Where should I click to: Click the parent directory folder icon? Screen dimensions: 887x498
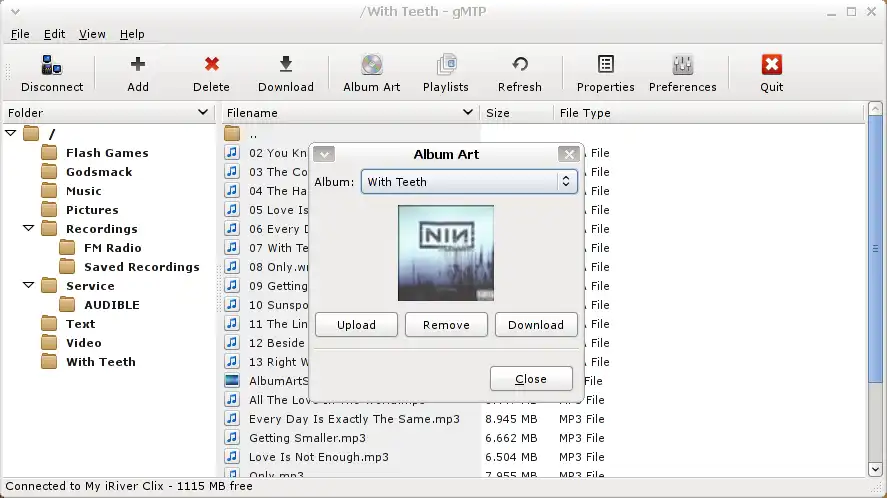tap(232, 134)
